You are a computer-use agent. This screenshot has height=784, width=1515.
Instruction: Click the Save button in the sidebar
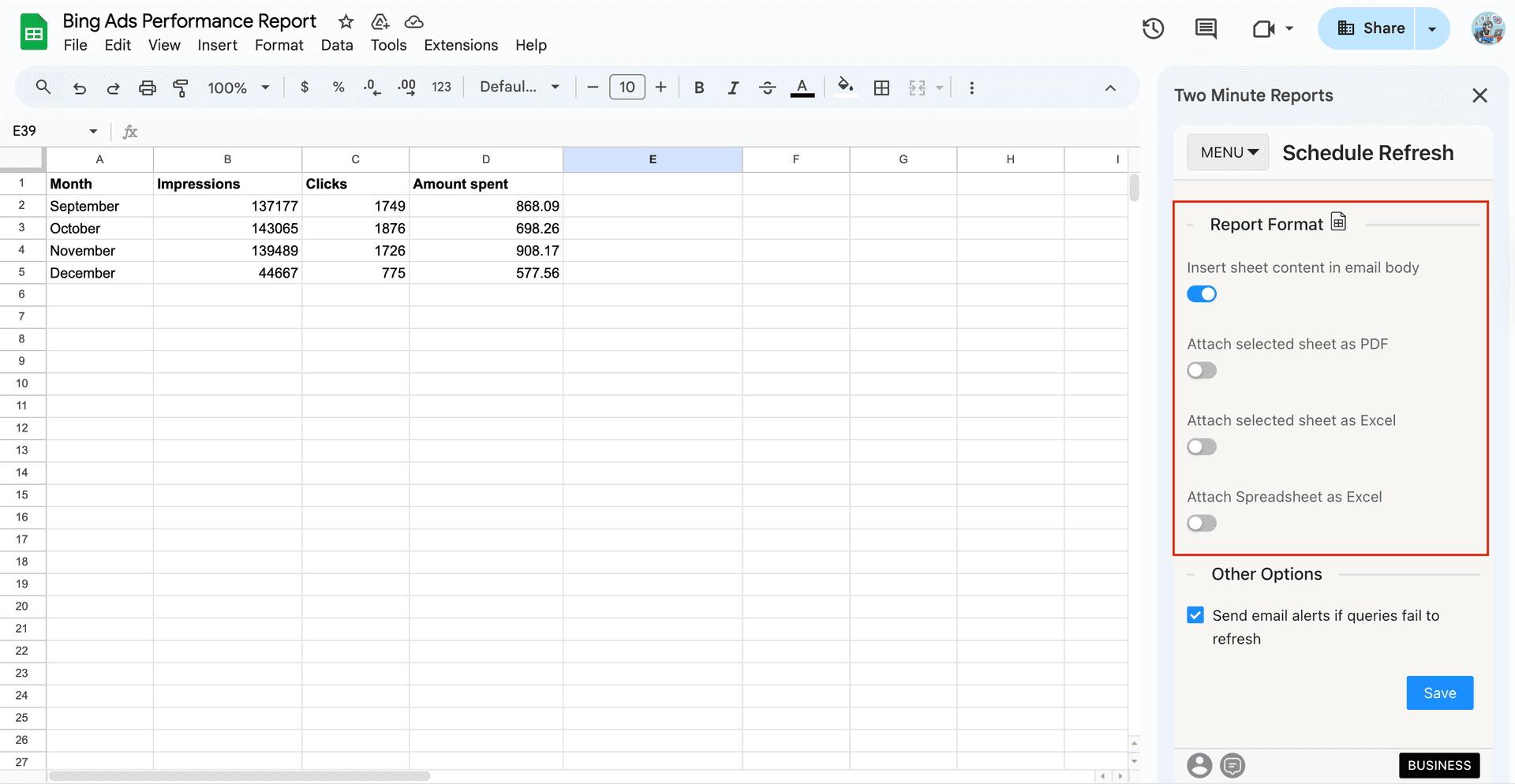click(1439, 693)
